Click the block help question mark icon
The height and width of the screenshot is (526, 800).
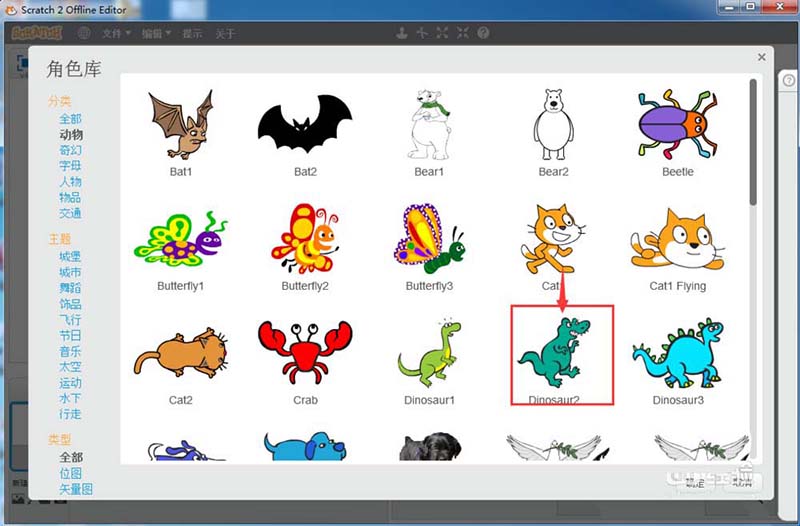483,33
